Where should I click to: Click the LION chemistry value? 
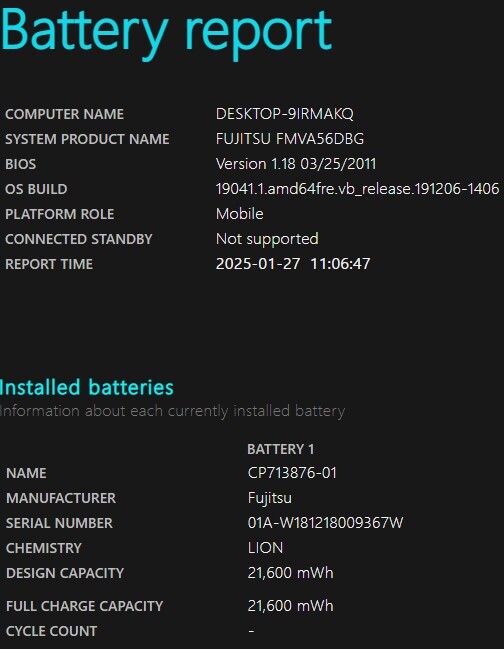click(x=265, y=548)
